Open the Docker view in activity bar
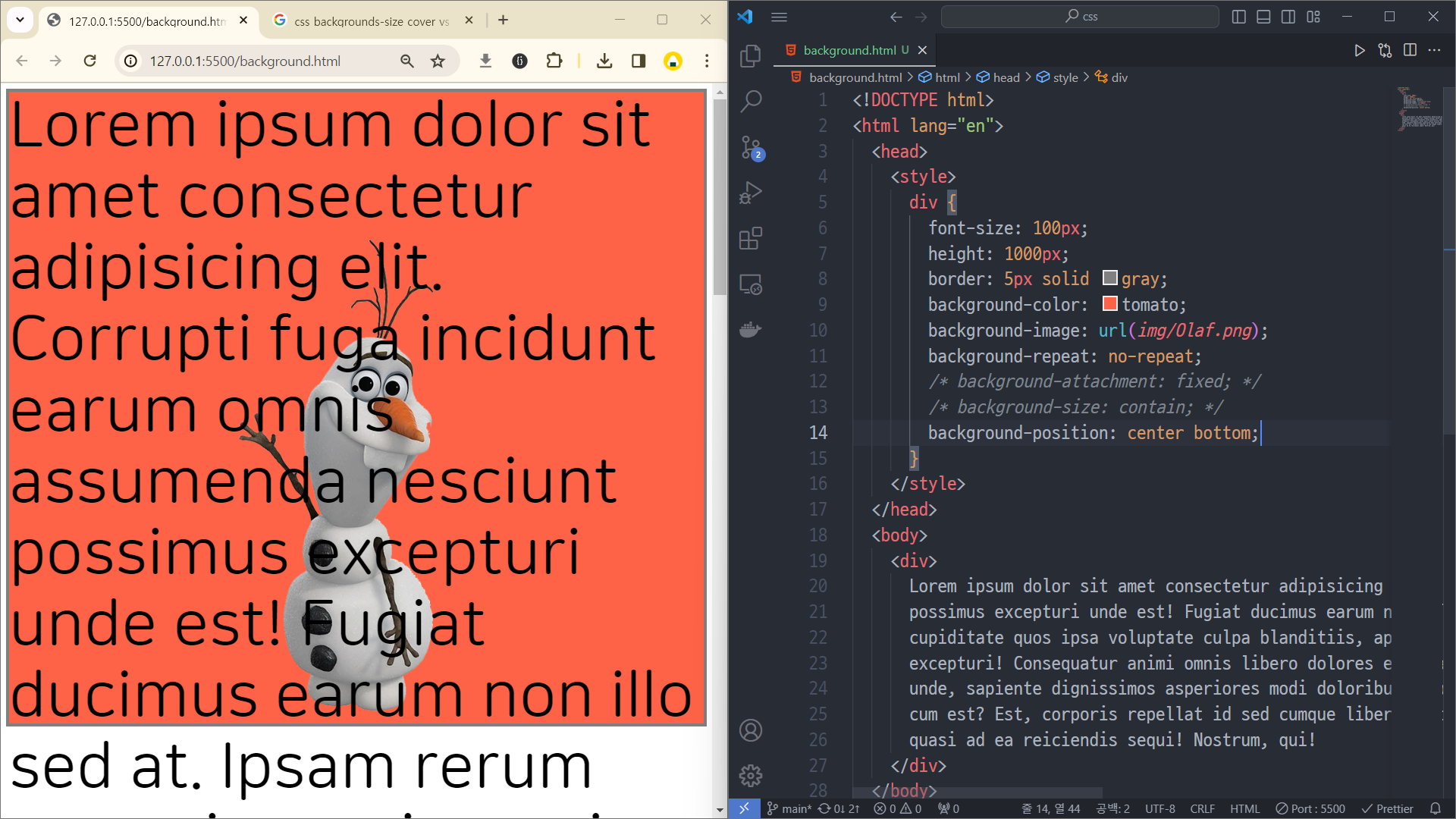Image resolution: width=1456 pixels, height=819 pixels. click(x=750, y=330)
